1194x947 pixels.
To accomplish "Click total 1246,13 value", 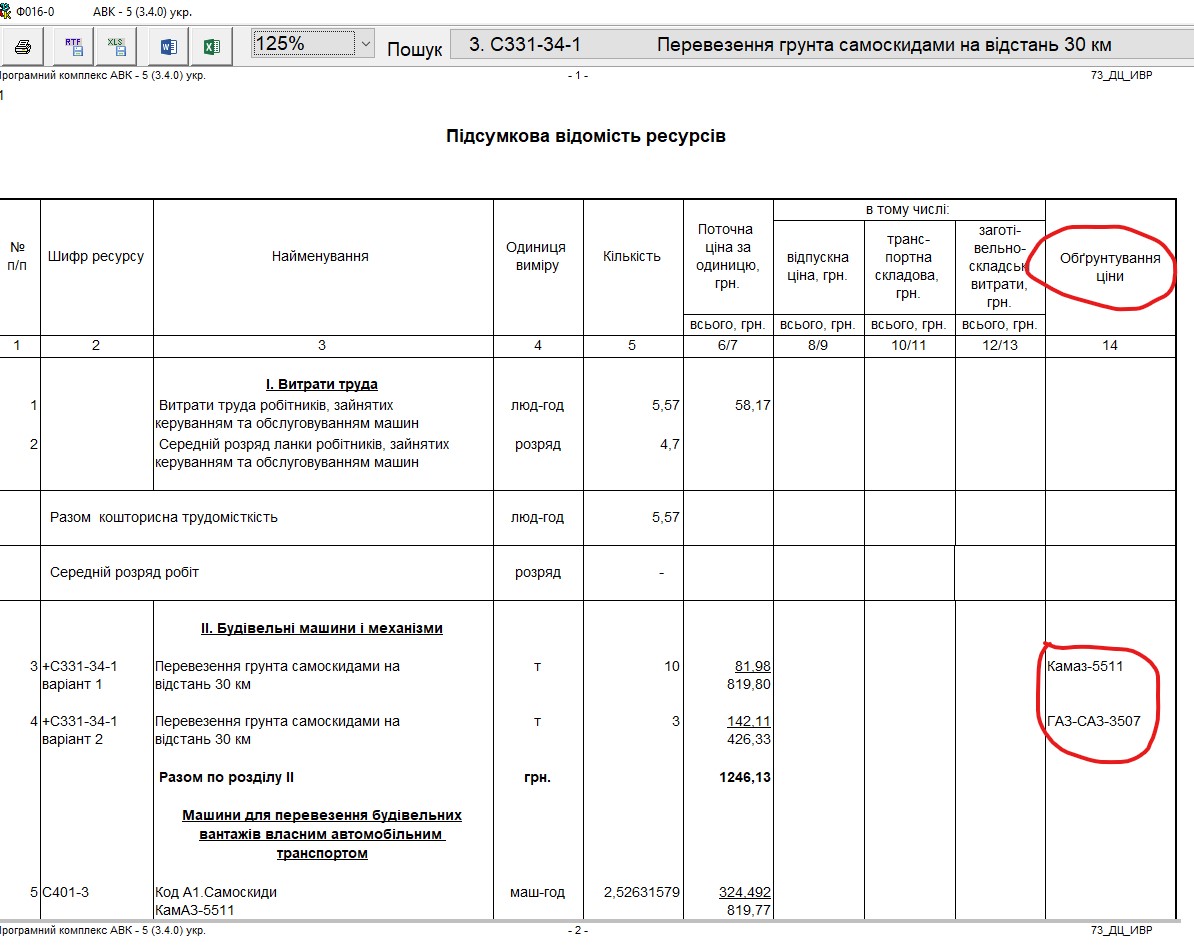I will 745,778.
